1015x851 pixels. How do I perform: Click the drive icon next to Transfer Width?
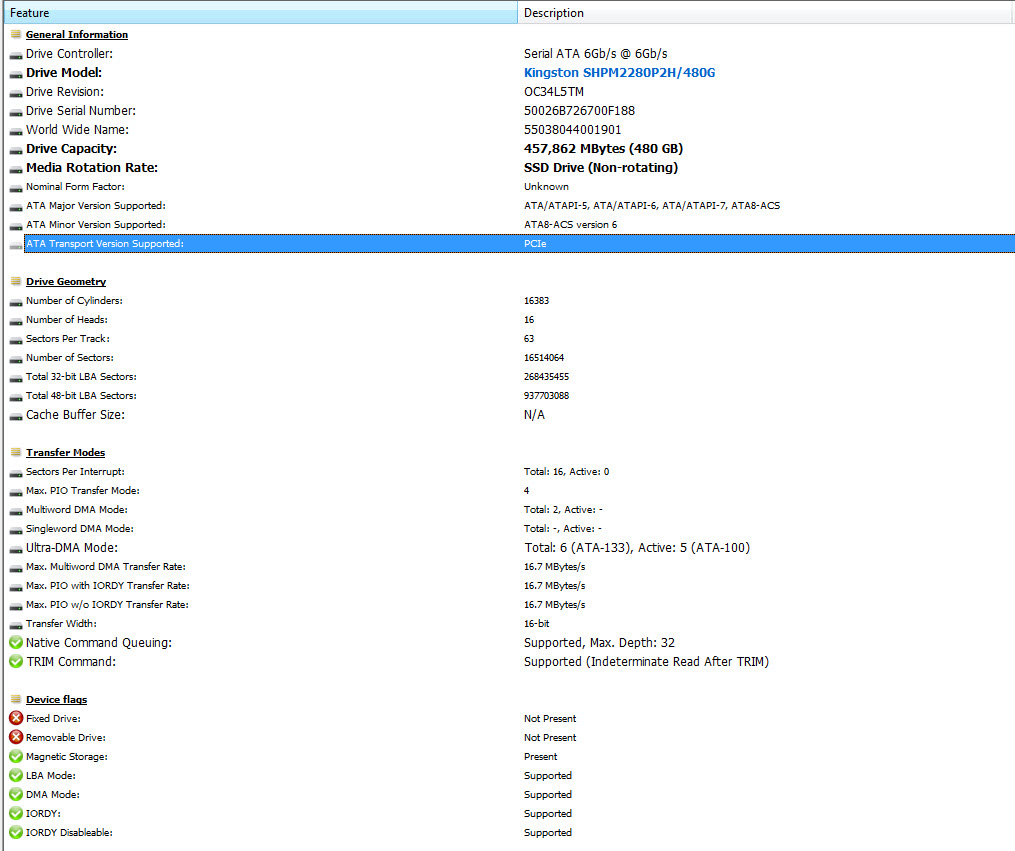(x=16, y=625)
